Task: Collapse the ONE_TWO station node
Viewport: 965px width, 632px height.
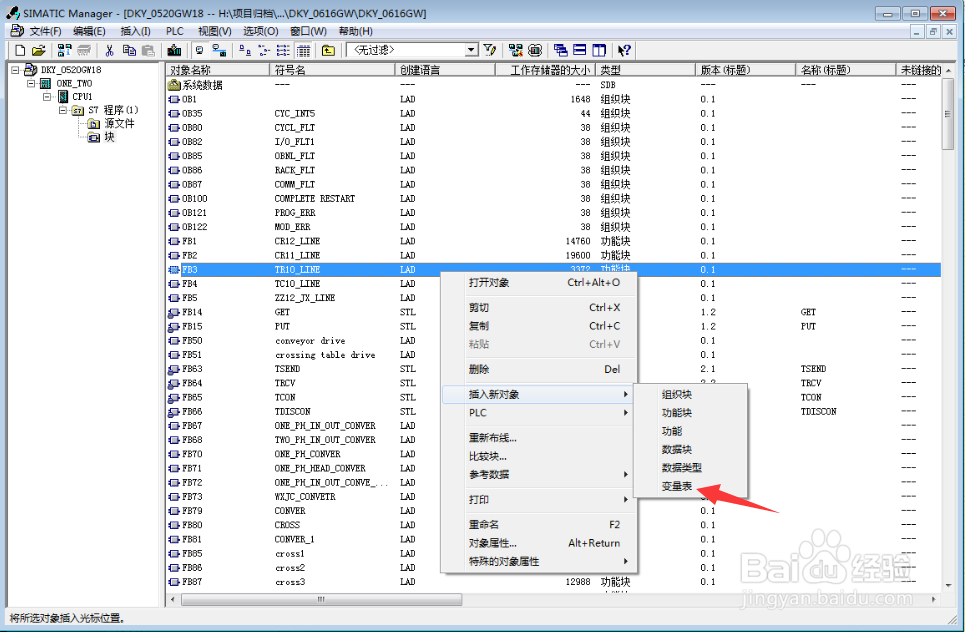Action: pos(31,83)
